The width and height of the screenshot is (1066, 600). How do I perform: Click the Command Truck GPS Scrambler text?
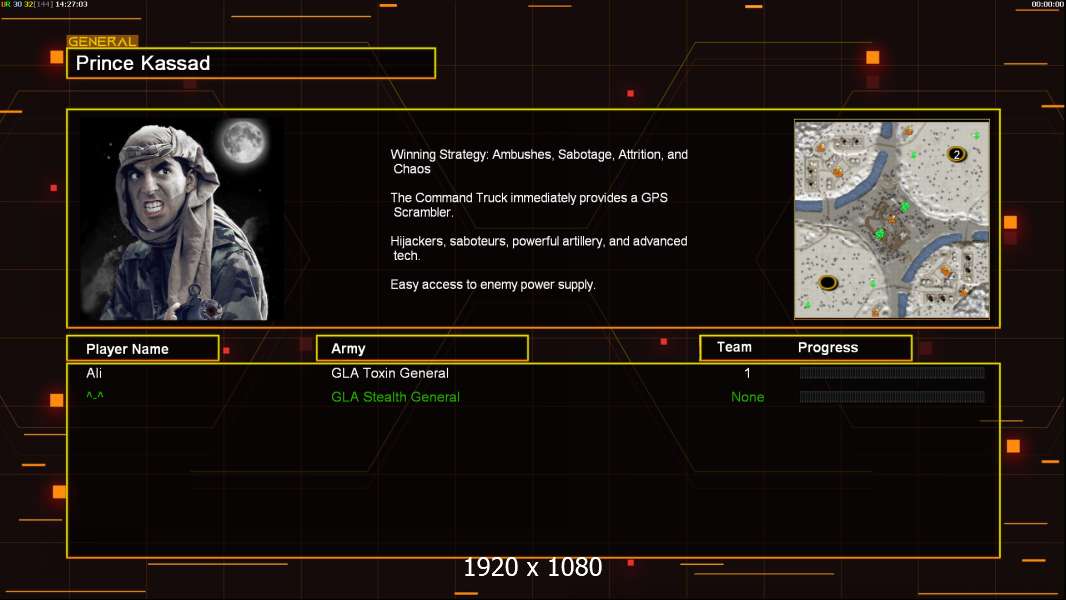pos(529,205)
